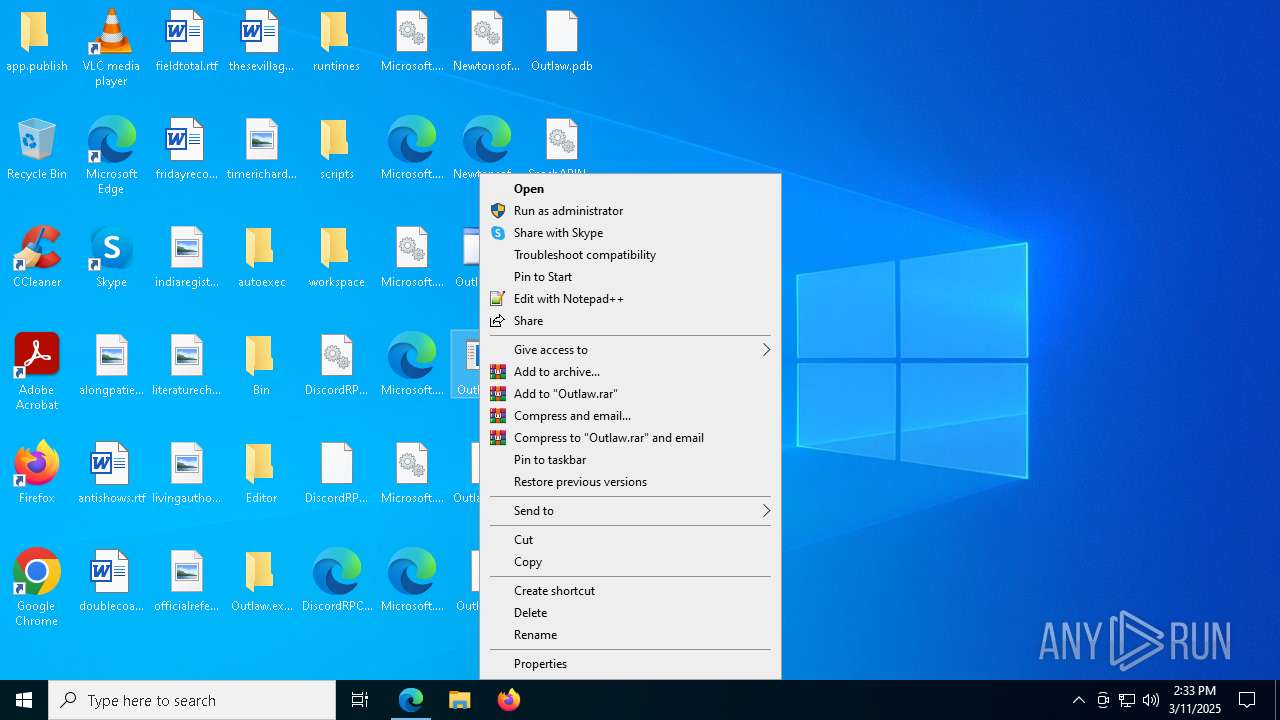This screenshot has height=720, width=1280.
Task: Select the Outlaw.ex... folder icon
Action: [261, 572]
